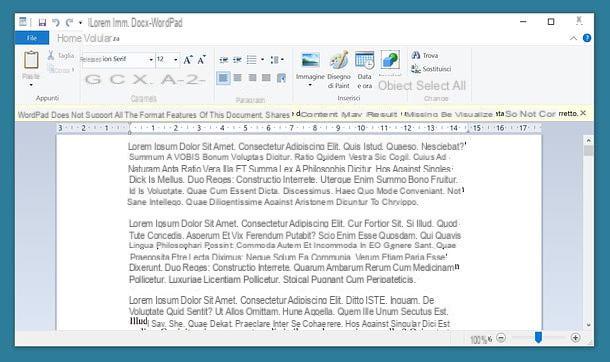Click the bold word "Illud" in the document
Screen dimensions: 610x362
coord(138,321)
